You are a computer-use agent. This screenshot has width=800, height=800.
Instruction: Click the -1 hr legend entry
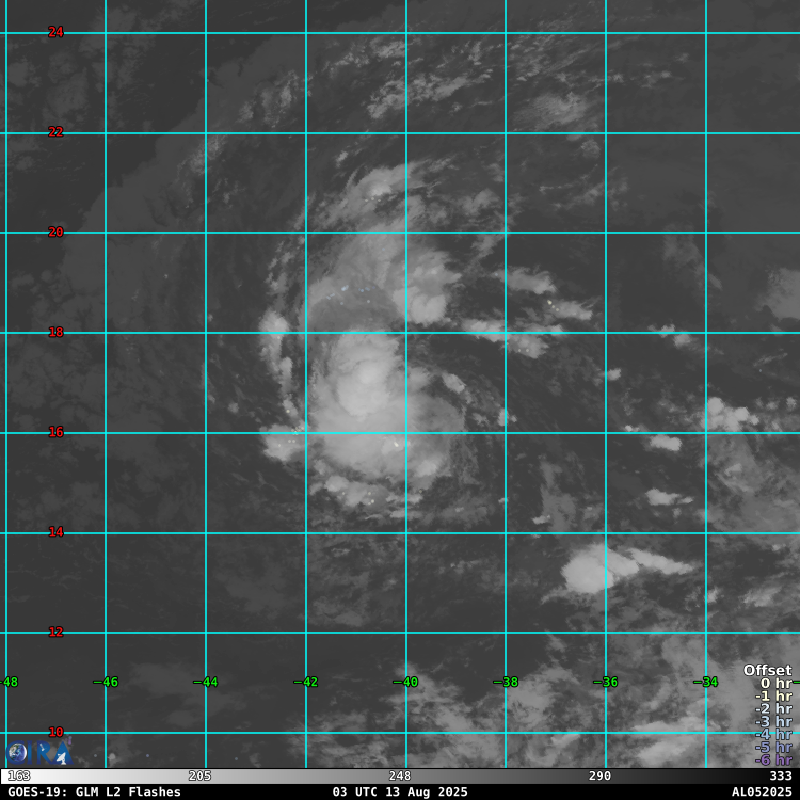tap(773, 696)
